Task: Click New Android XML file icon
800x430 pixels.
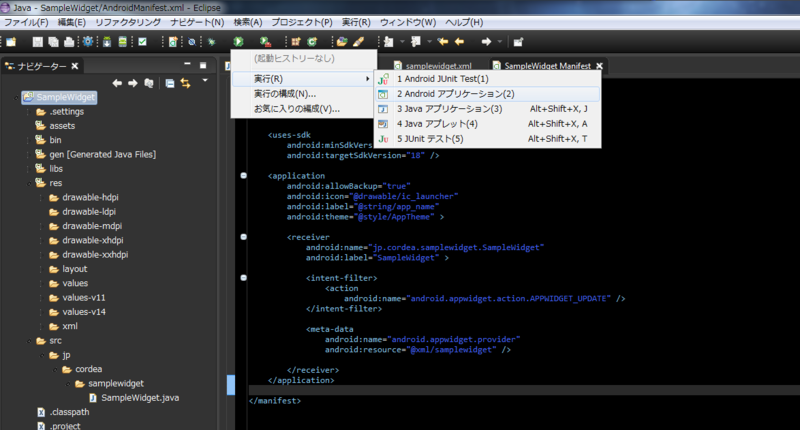Action: point(173,42)
